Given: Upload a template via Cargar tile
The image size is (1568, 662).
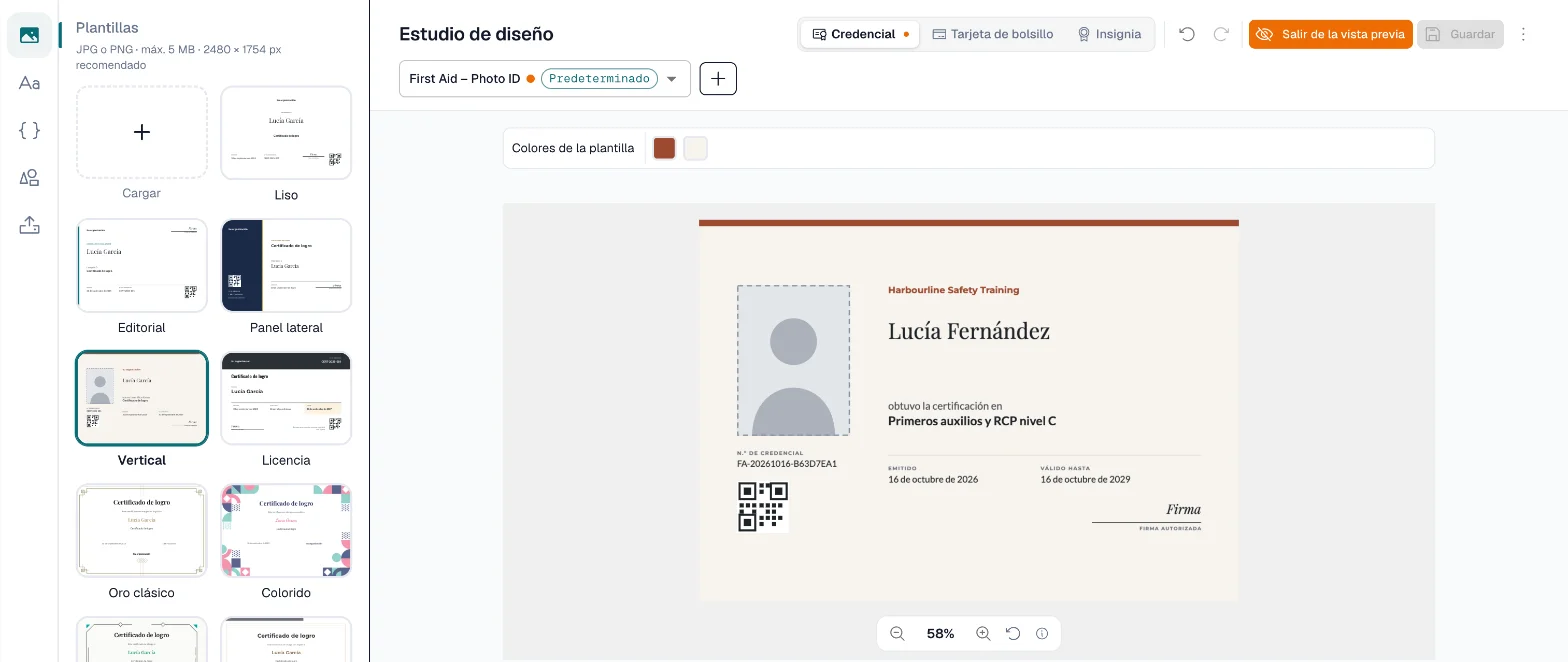Looking at the screenshot, I should coord(142,132).
